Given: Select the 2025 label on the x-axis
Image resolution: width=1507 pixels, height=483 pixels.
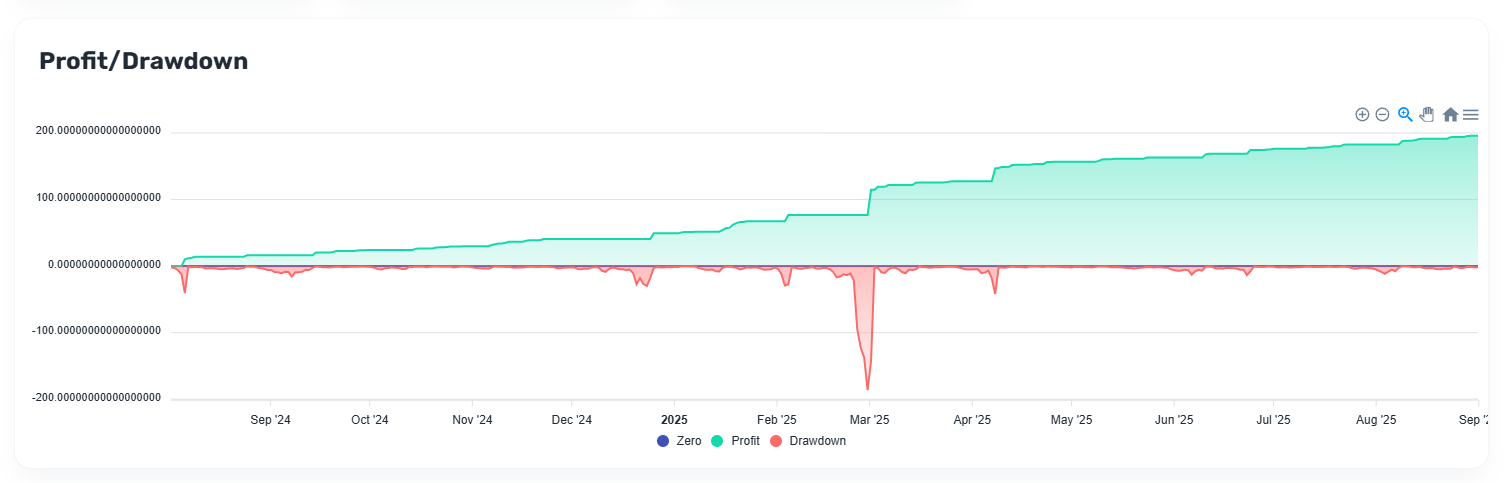Looking at the screenshot, I should 674,420.
